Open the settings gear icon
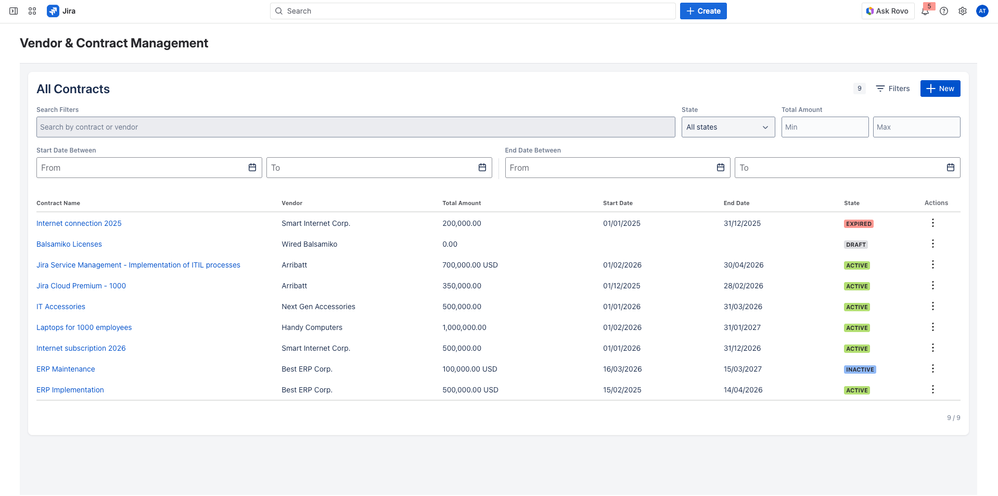This screenshot has width=998, height=496. [x=963, y=11]
